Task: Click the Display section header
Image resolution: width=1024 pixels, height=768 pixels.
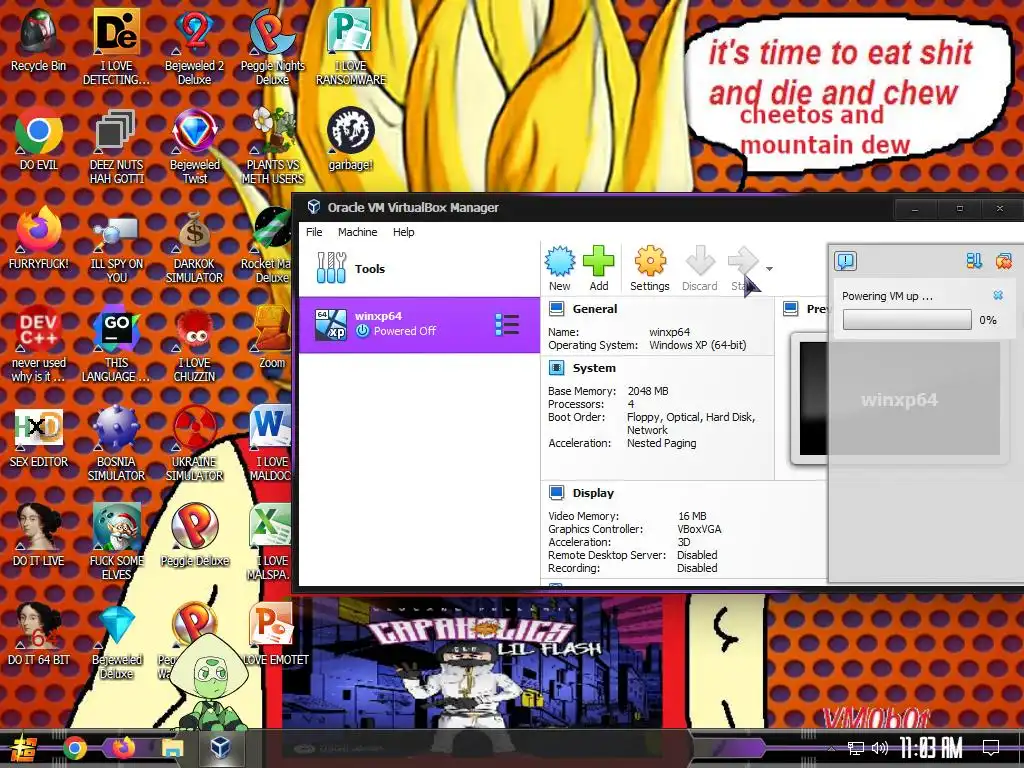Action: click(x=593, y=493)
